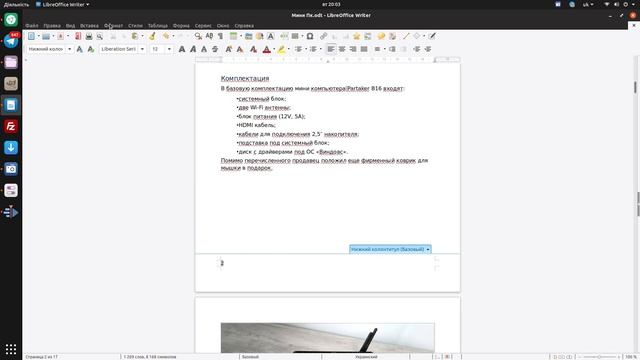
Task: Open the Файл menu
Action: tap(31, 25)
